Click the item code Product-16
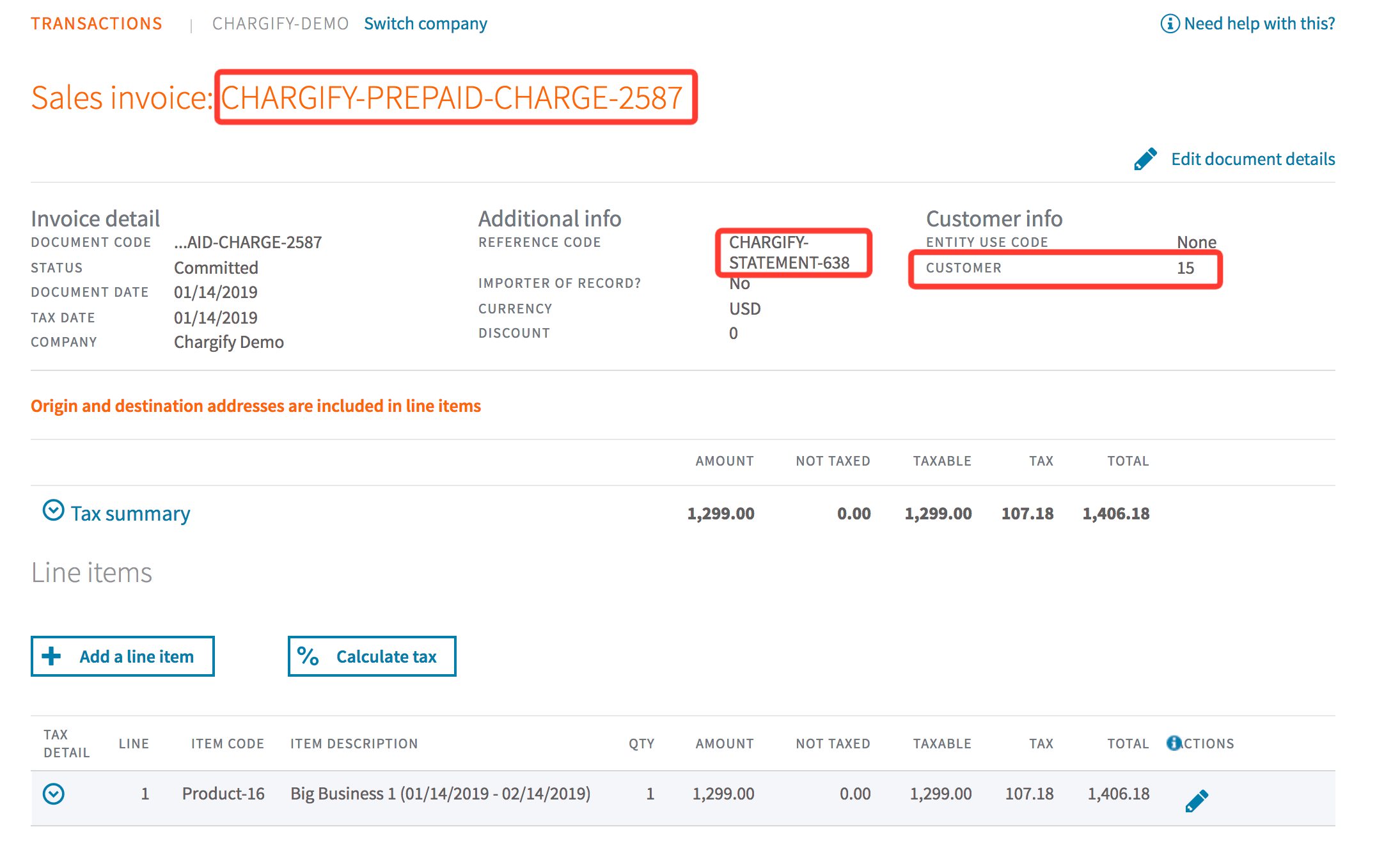 223,794
